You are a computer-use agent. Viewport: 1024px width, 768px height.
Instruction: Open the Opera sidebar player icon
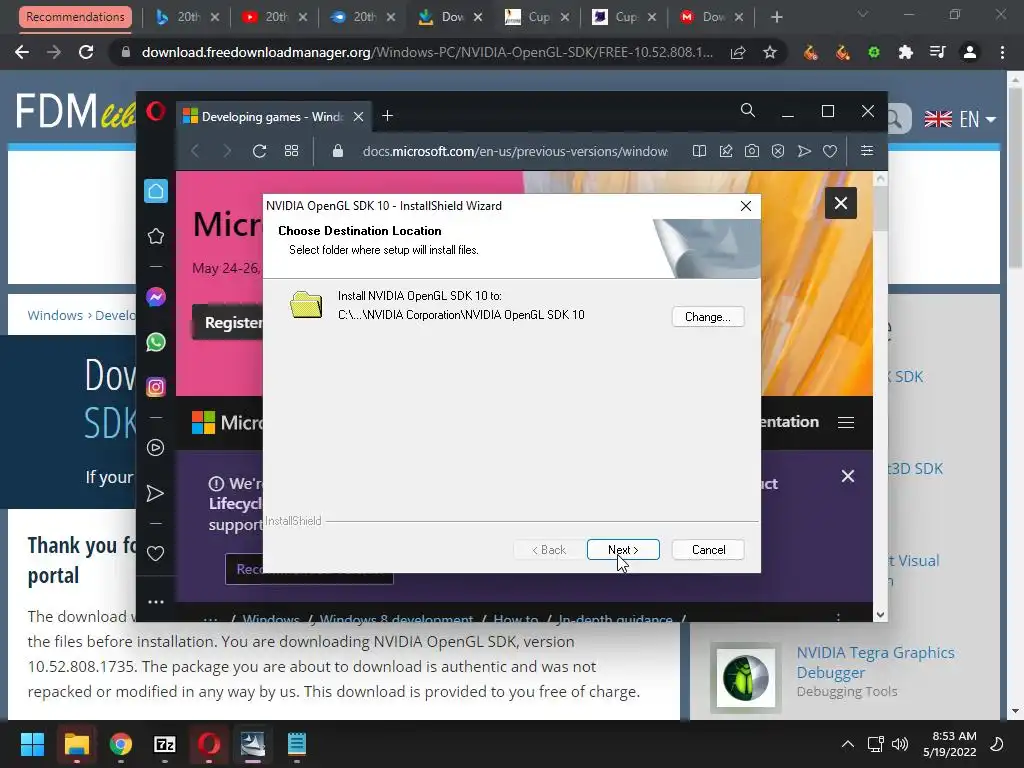tap(155, 448)
